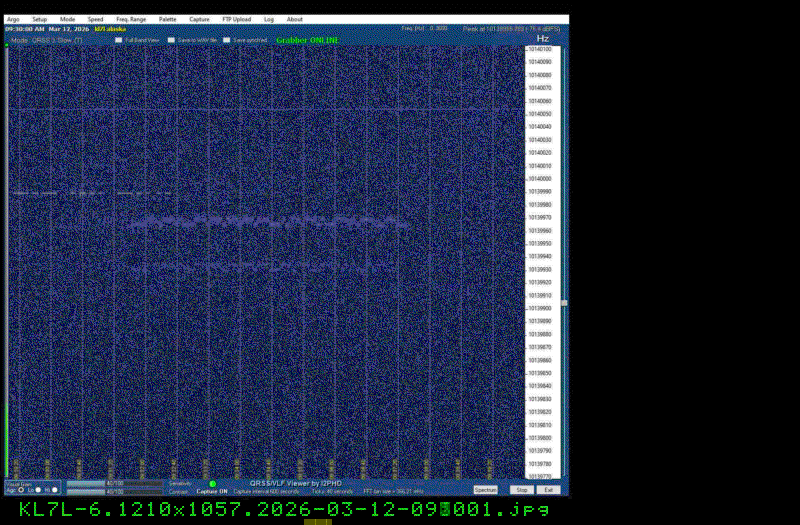Open the Setup menu
This screenshot has height=525, width=800.
tap(39, 19)
